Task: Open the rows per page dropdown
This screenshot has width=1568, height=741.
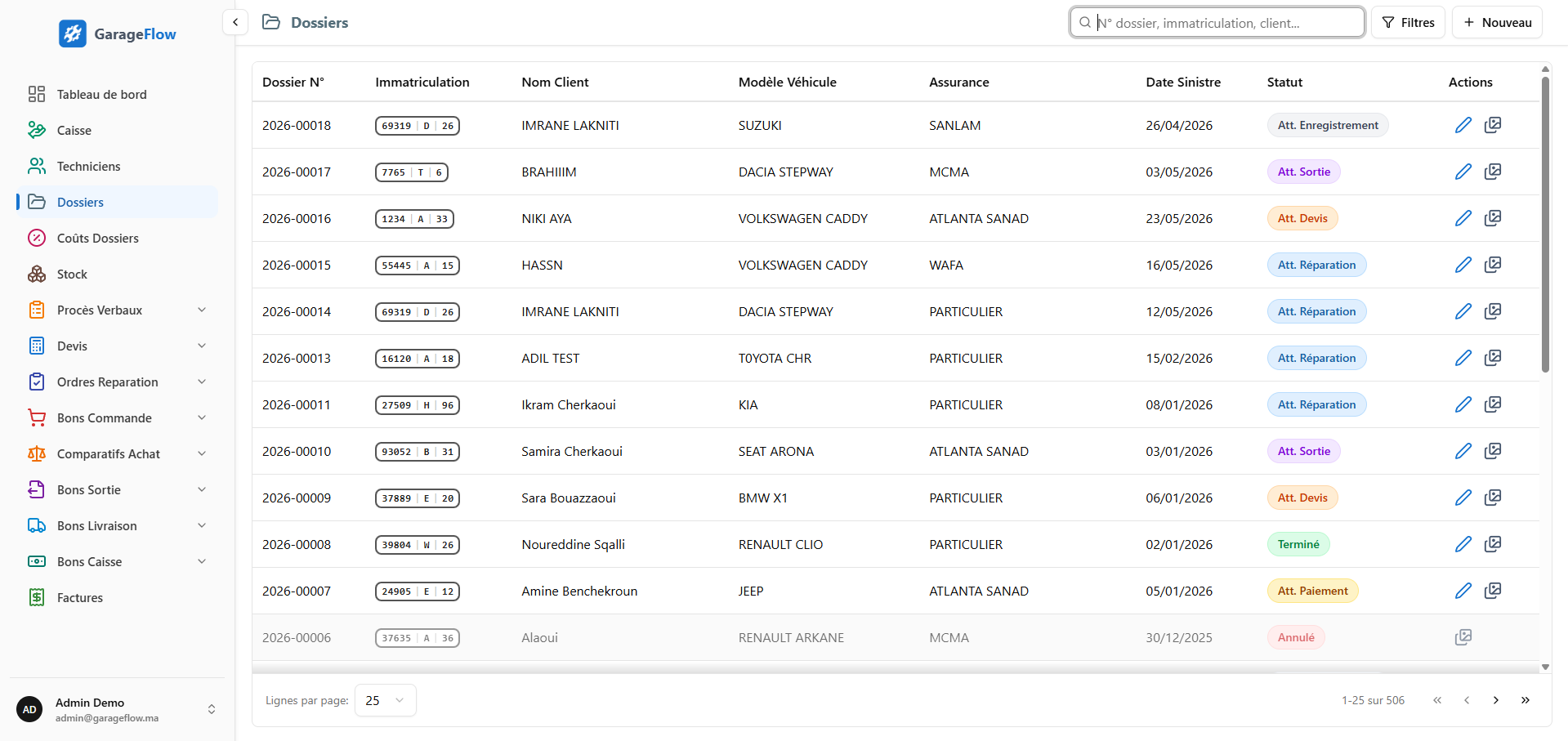Action: tap(386, 700)
